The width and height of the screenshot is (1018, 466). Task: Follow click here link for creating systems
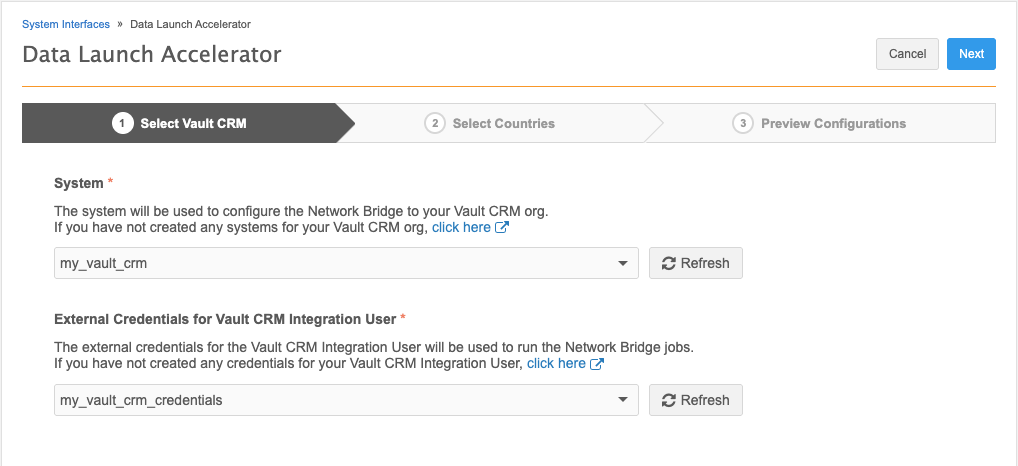point(461,228)
